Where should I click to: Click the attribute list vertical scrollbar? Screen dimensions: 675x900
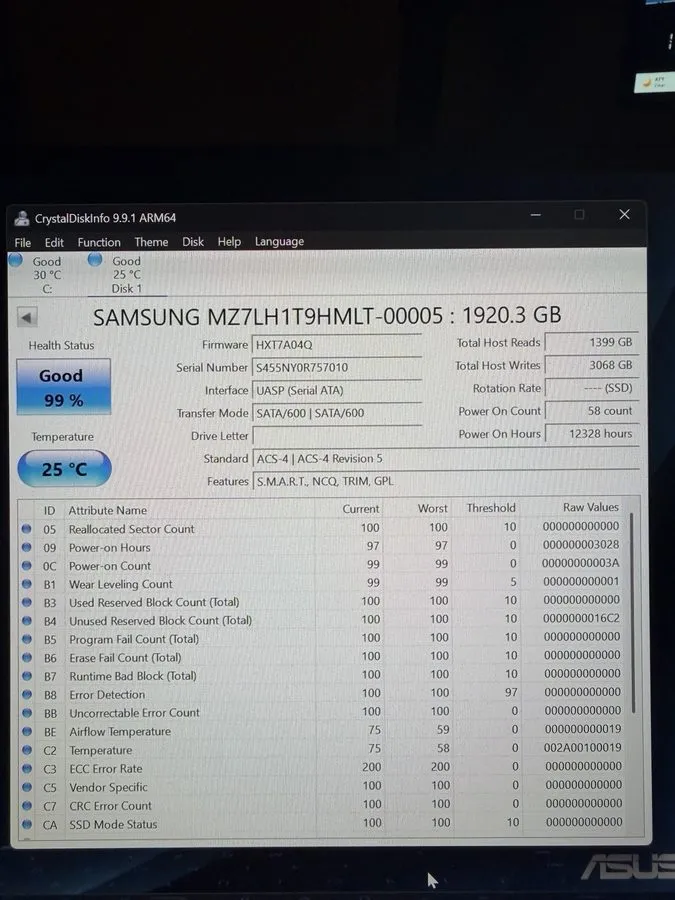click(633, 612)
